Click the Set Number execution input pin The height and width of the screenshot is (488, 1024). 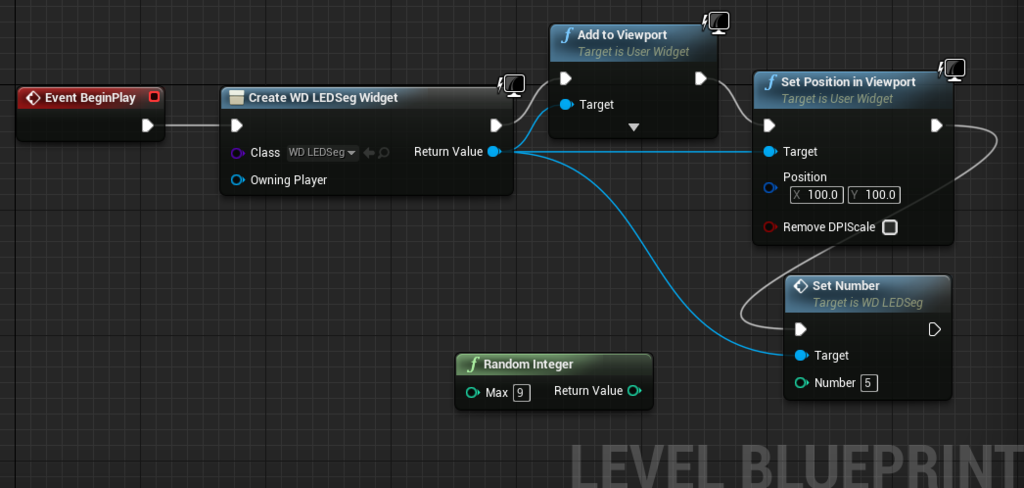click(x=801, y=329)
